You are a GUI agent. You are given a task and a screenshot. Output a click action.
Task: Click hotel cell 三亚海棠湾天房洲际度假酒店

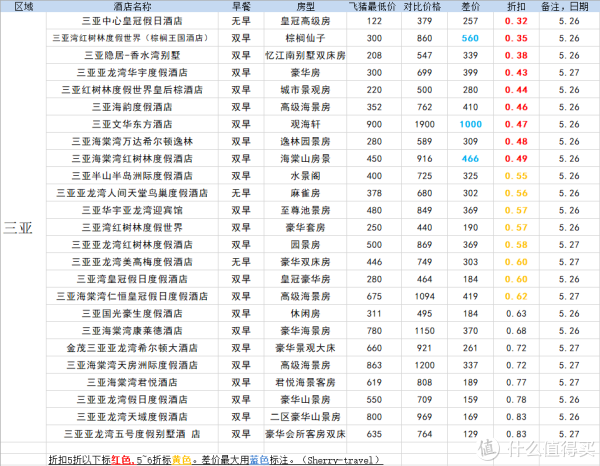point(132,365)
